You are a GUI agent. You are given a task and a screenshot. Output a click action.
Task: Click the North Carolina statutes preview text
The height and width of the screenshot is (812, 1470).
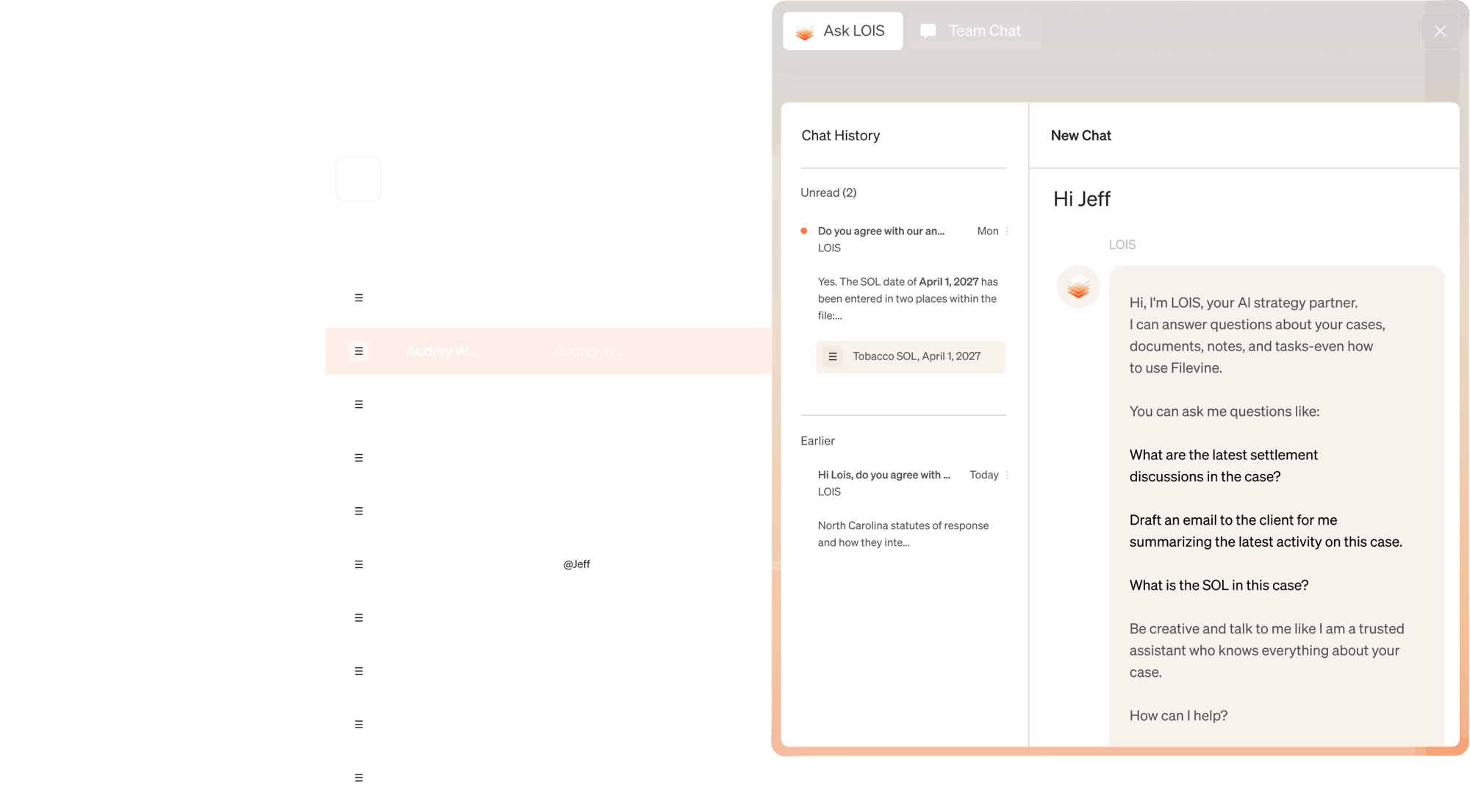pyautogui.click(x=903, y=533)
